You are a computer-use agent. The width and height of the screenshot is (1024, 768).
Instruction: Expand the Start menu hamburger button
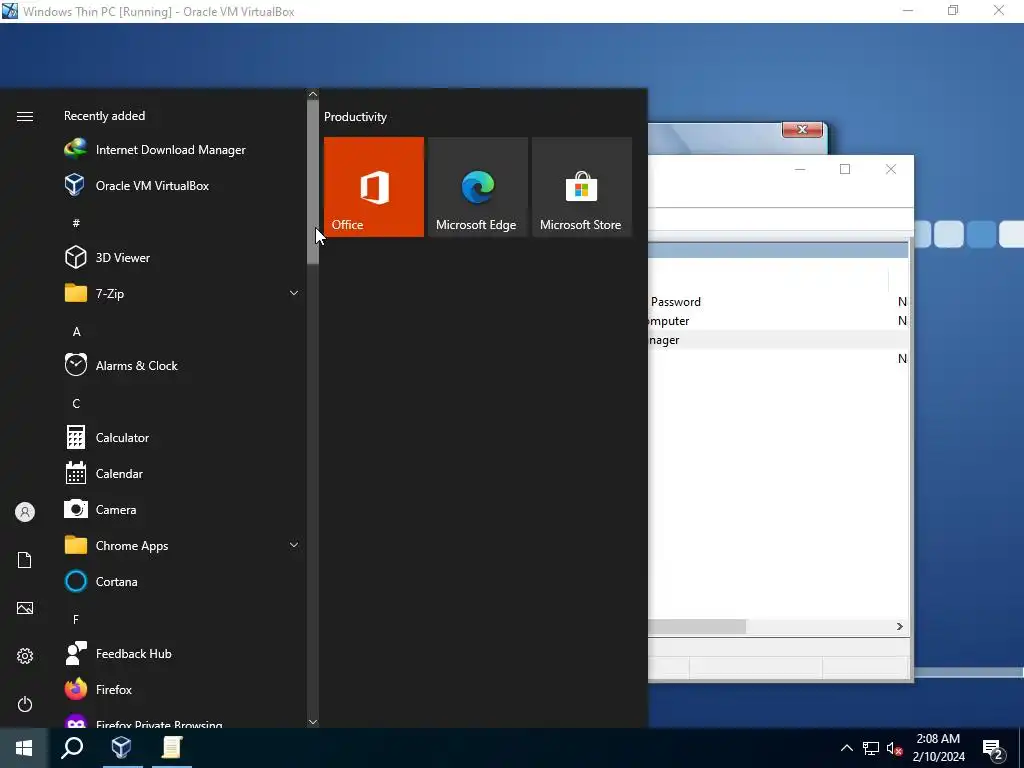(25, 116)
